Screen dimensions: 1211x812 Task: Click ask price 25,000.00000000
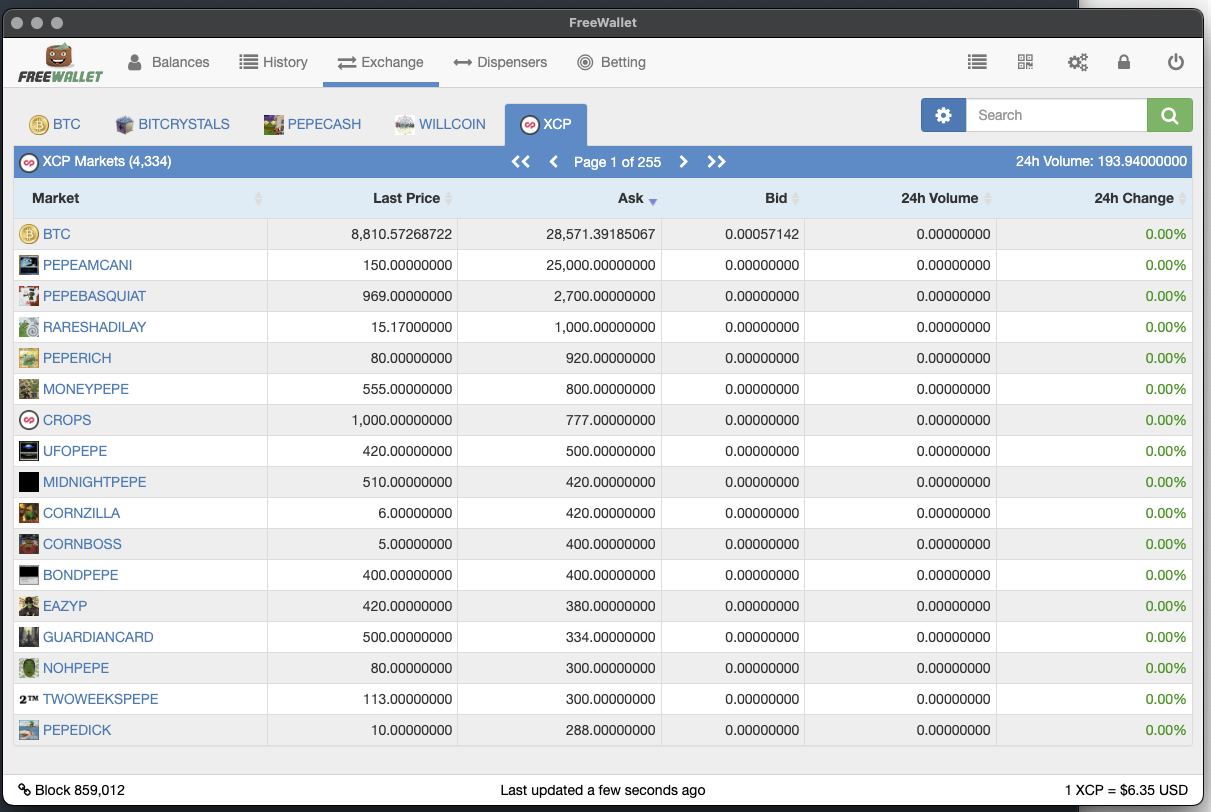[601, 265]
